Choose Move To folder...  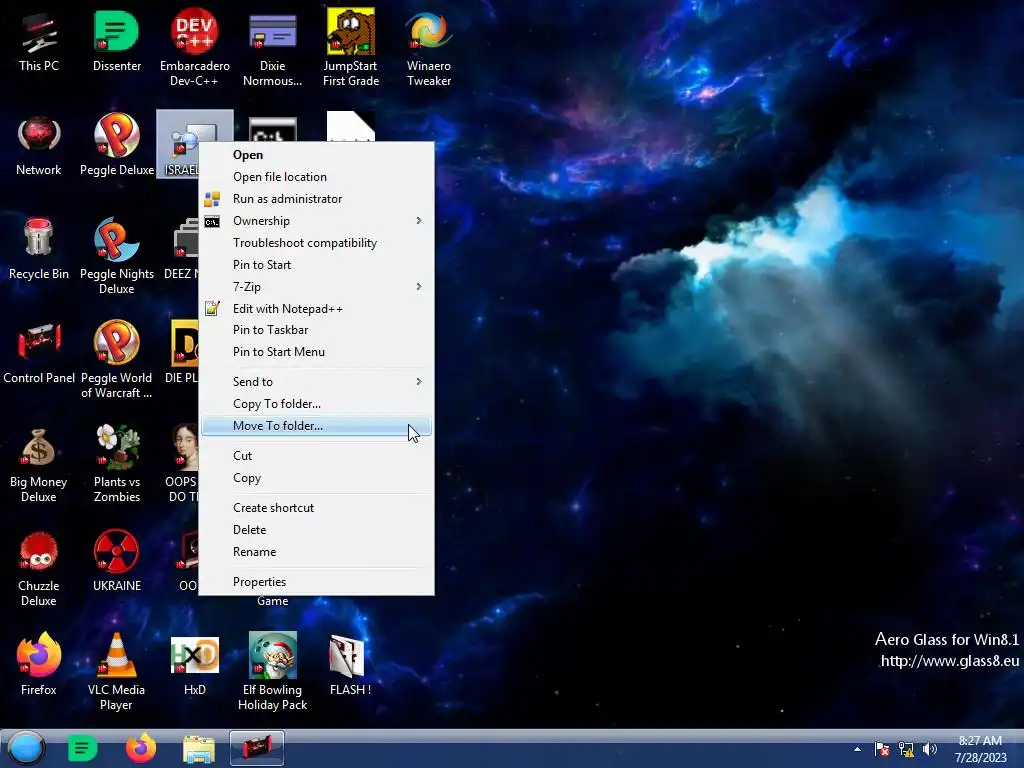coord(316,426)
